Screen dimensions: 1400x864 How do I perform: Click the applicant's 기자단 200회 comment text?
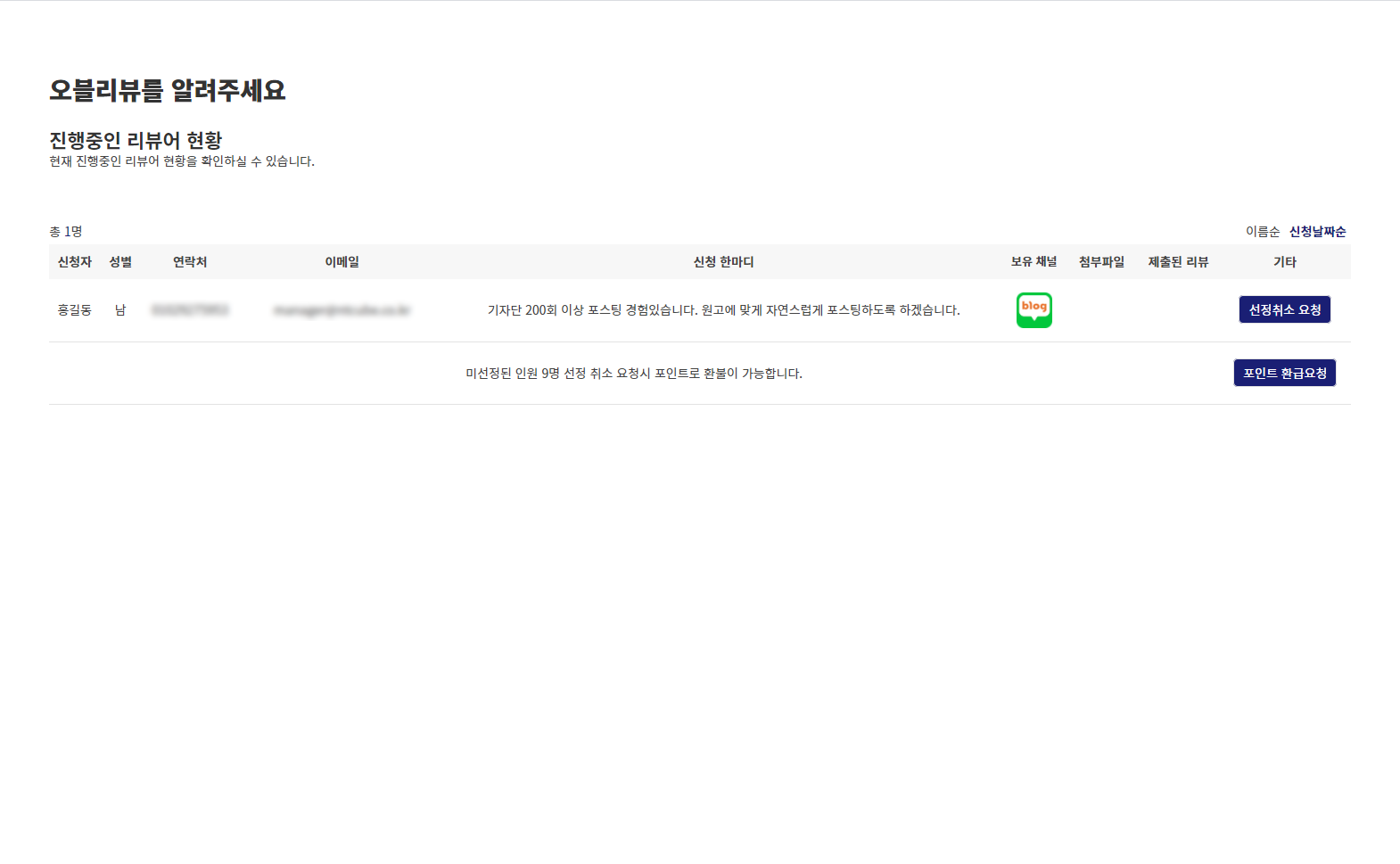(x=723, y=310)
